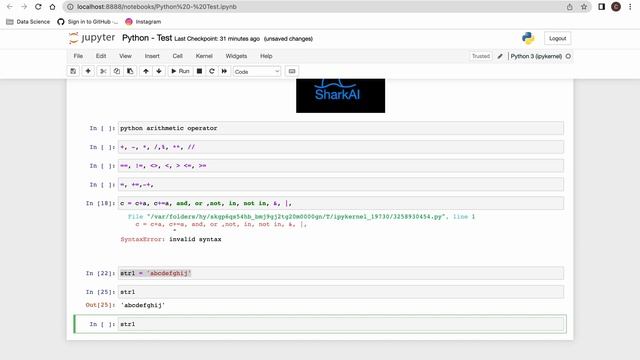The image size is (640, 360).
Task: Share this page icon in address bar
Action: coord(569,7)
